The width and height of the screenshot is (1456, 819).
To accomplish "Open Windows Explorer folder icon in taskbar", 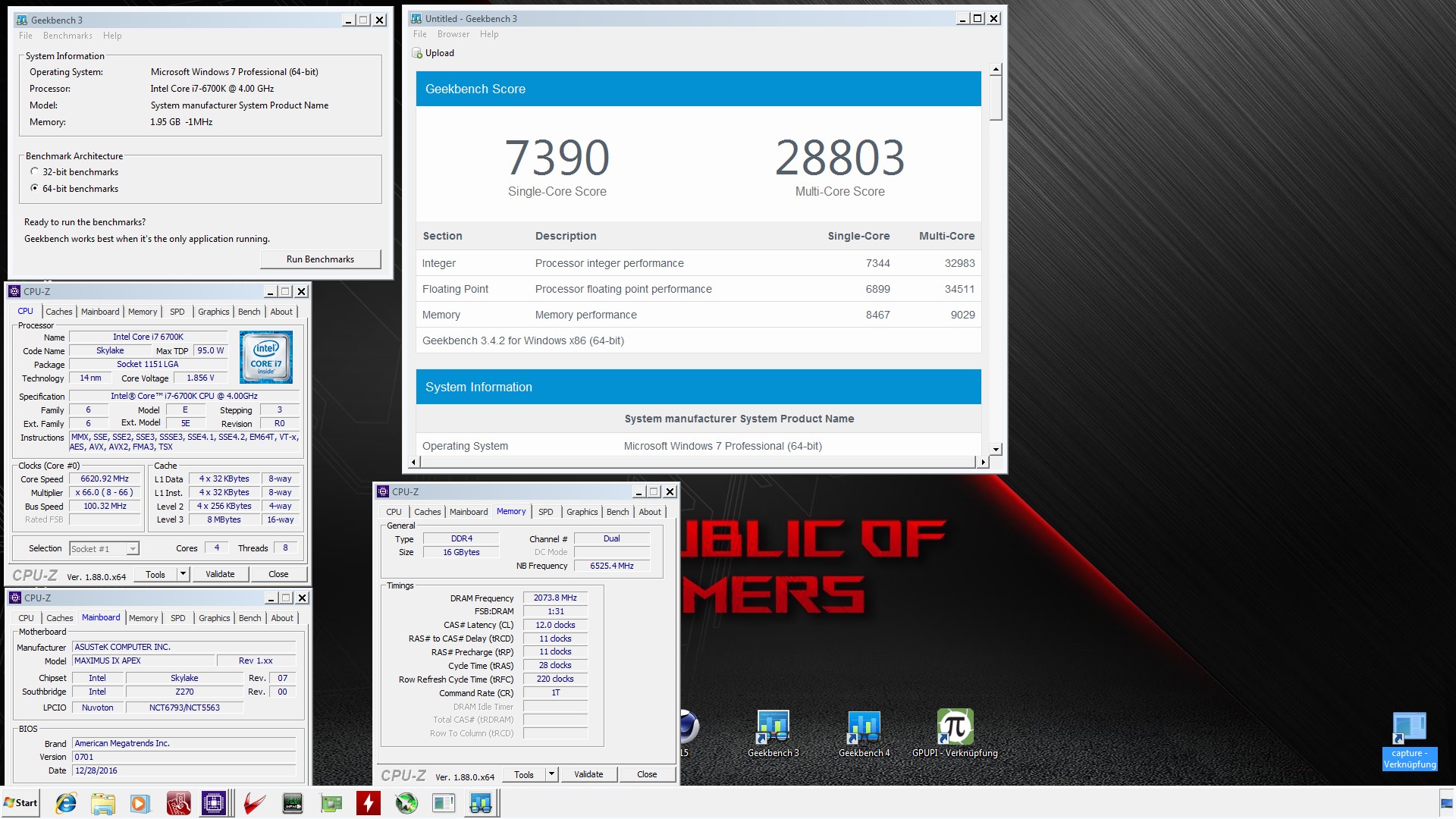I will click(102, 803).
